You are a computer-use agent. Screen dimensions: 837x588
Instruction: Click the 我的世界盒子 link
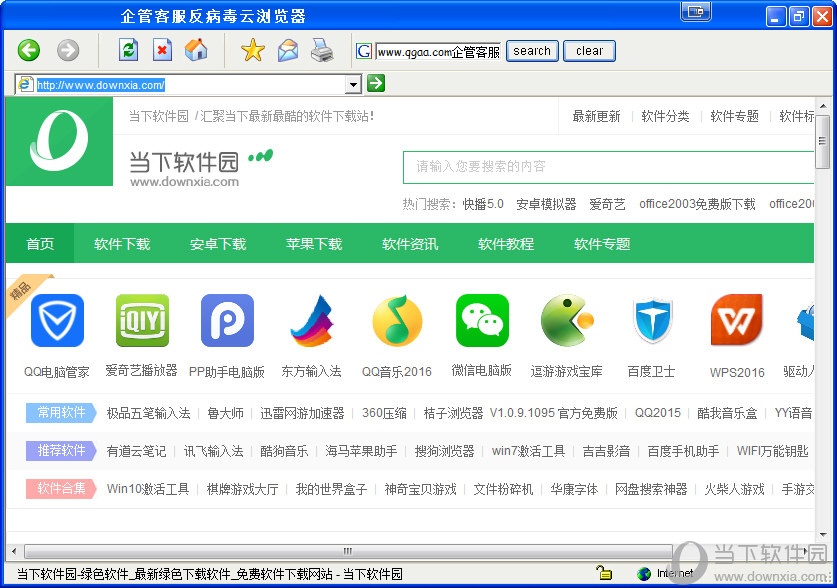point(331,489)
